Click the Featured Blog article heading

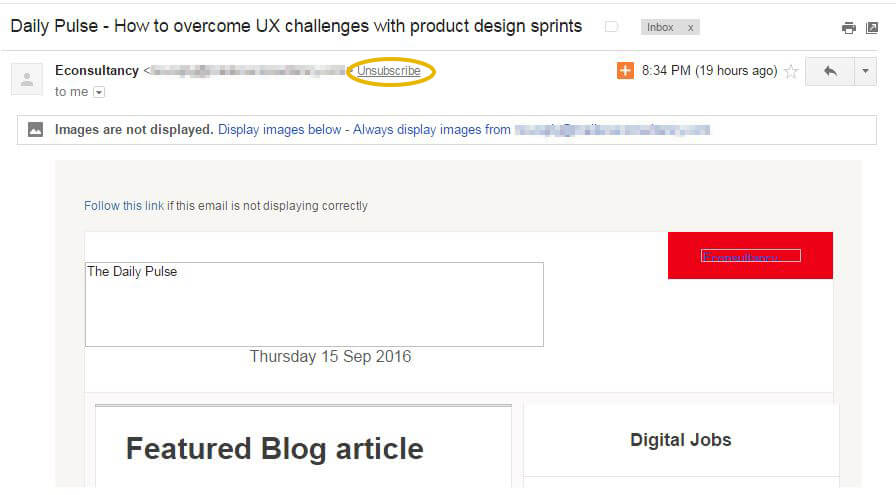pos(274,449)
